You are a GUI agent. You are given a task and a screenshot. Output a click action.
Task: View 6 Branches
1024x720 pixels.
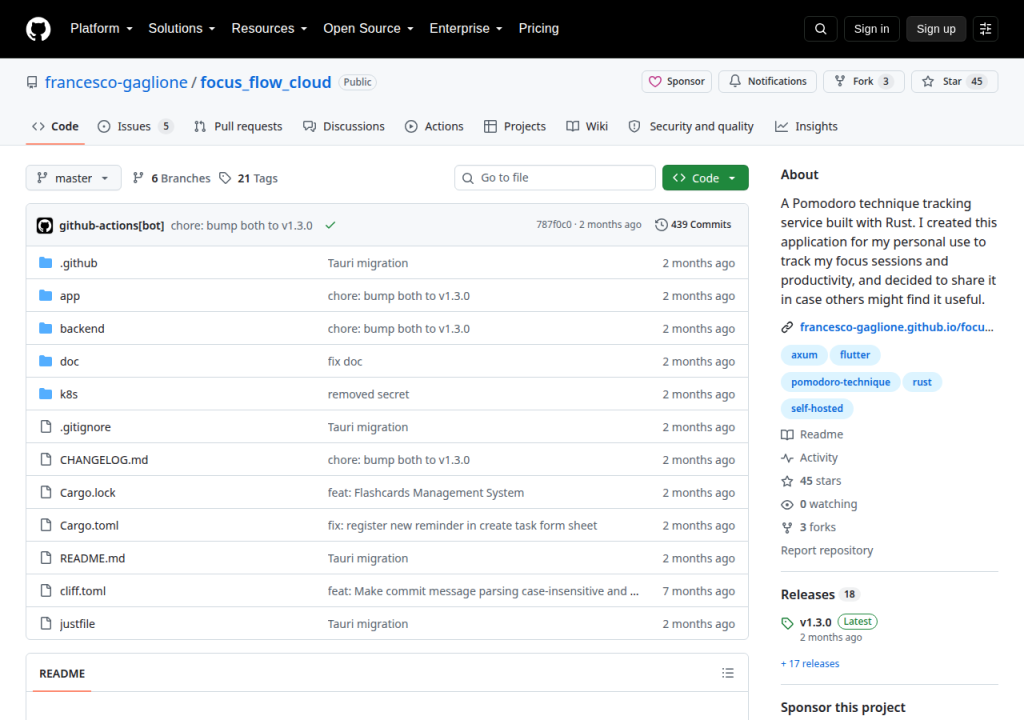(x=172, y=178)
